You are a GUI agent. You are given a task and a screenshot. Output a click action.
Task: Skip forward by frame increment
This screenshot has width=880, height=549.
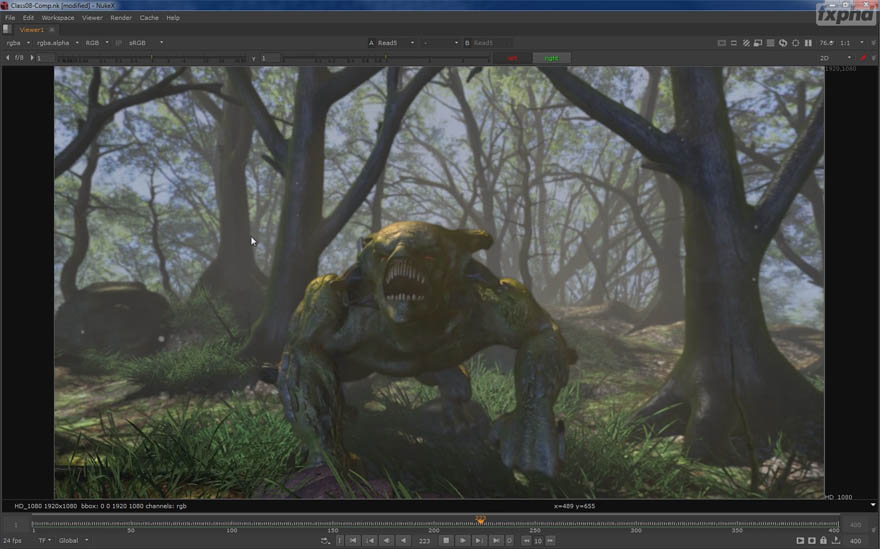(550, 541)
